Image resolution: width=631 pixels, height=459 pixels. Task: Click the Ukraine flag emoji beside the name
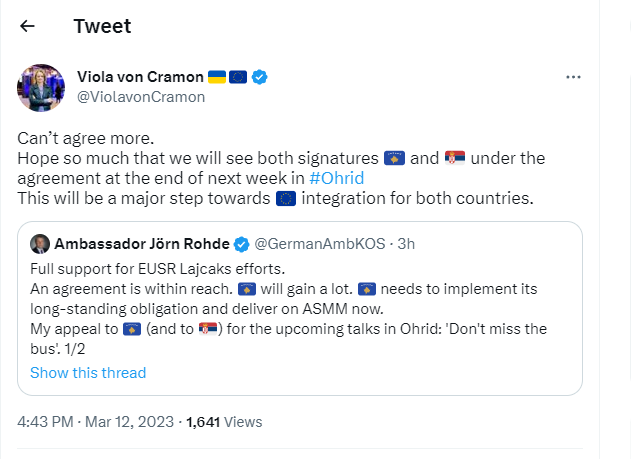click(216, 77)
